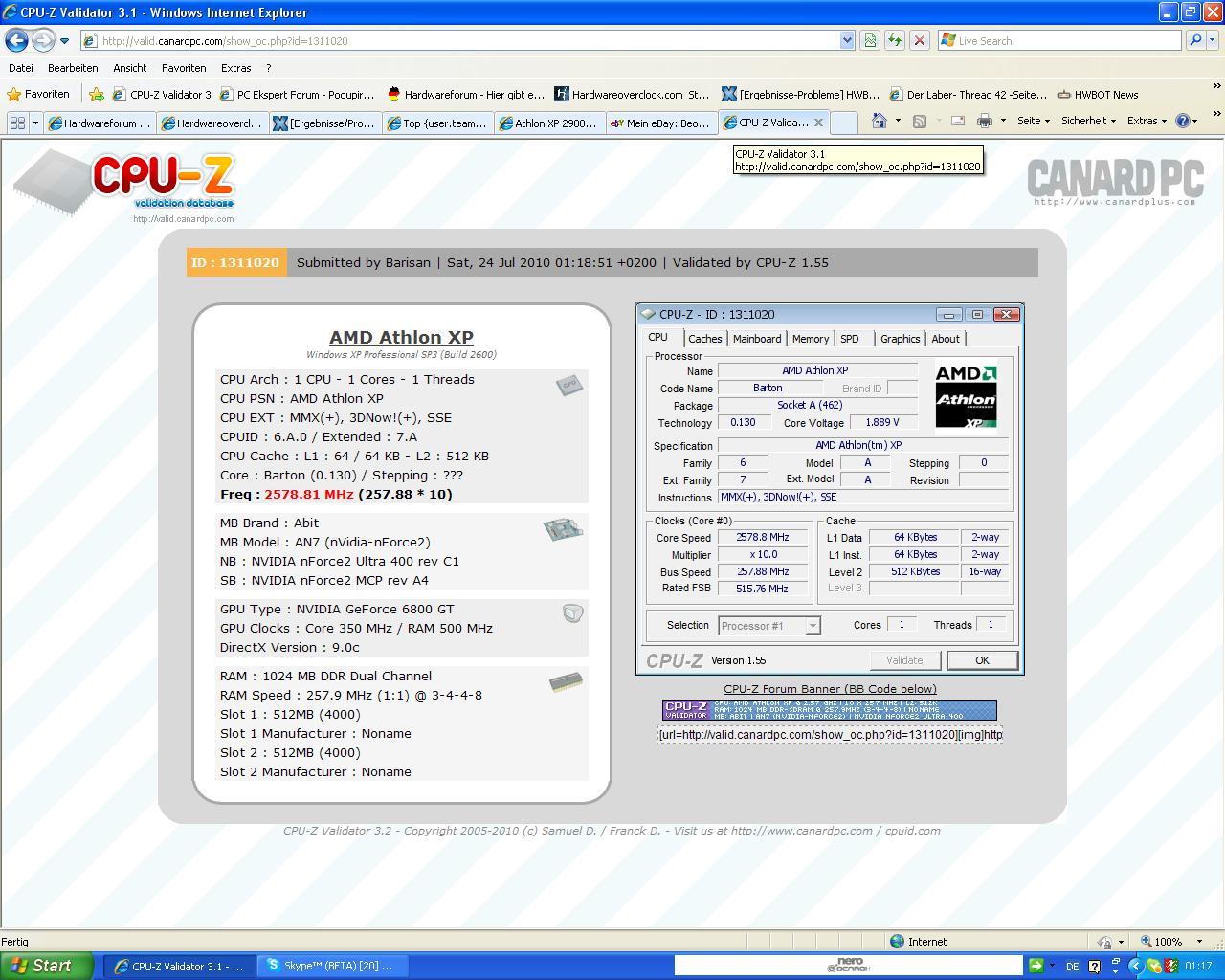Click the Windows Start button

pyautogui.click(x=47, y=966)
